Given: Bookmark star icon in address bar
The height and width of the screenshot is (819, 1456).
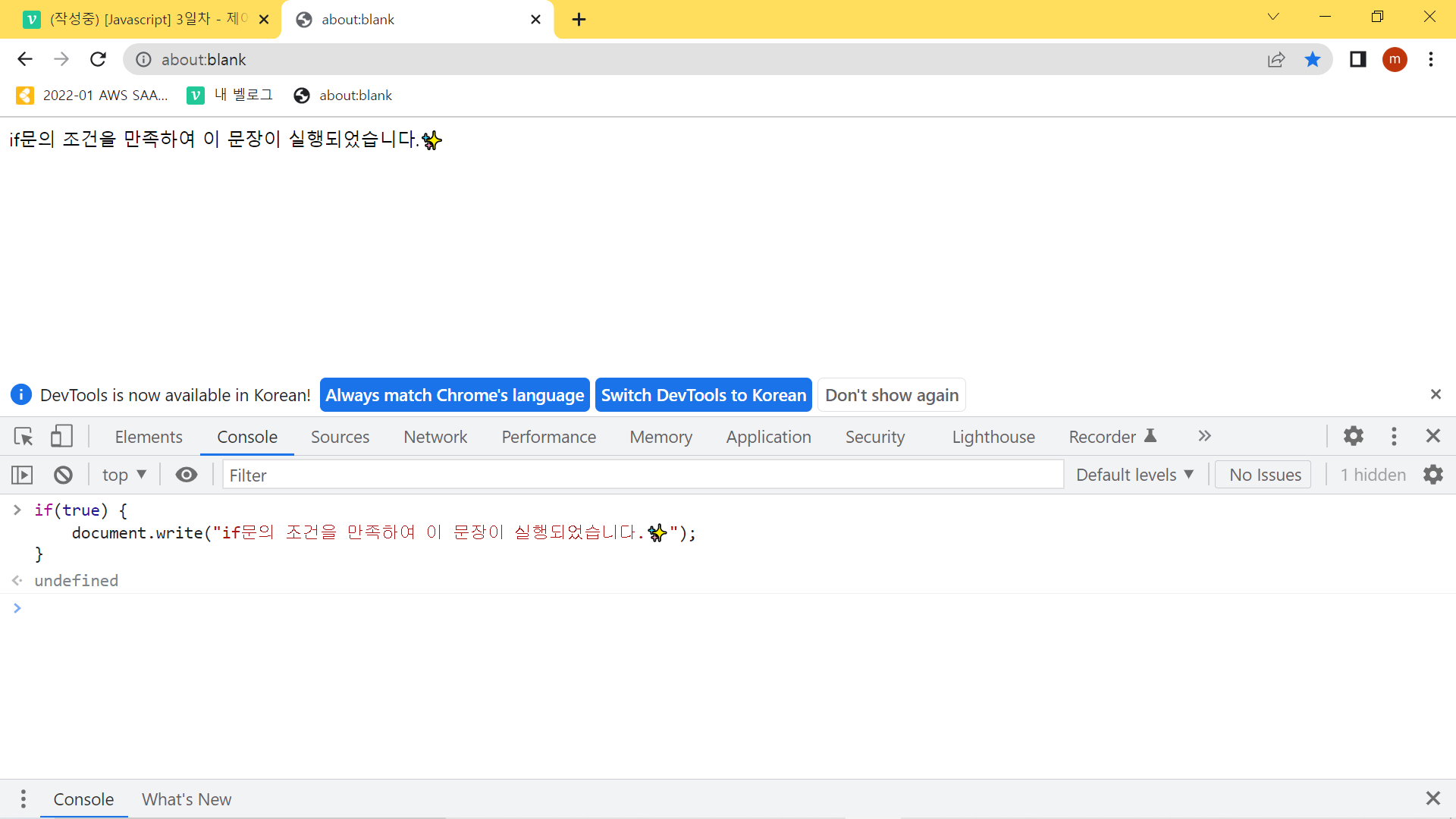Looking at the screenshot, I should pyautogui.click(x=1313, y=60).
